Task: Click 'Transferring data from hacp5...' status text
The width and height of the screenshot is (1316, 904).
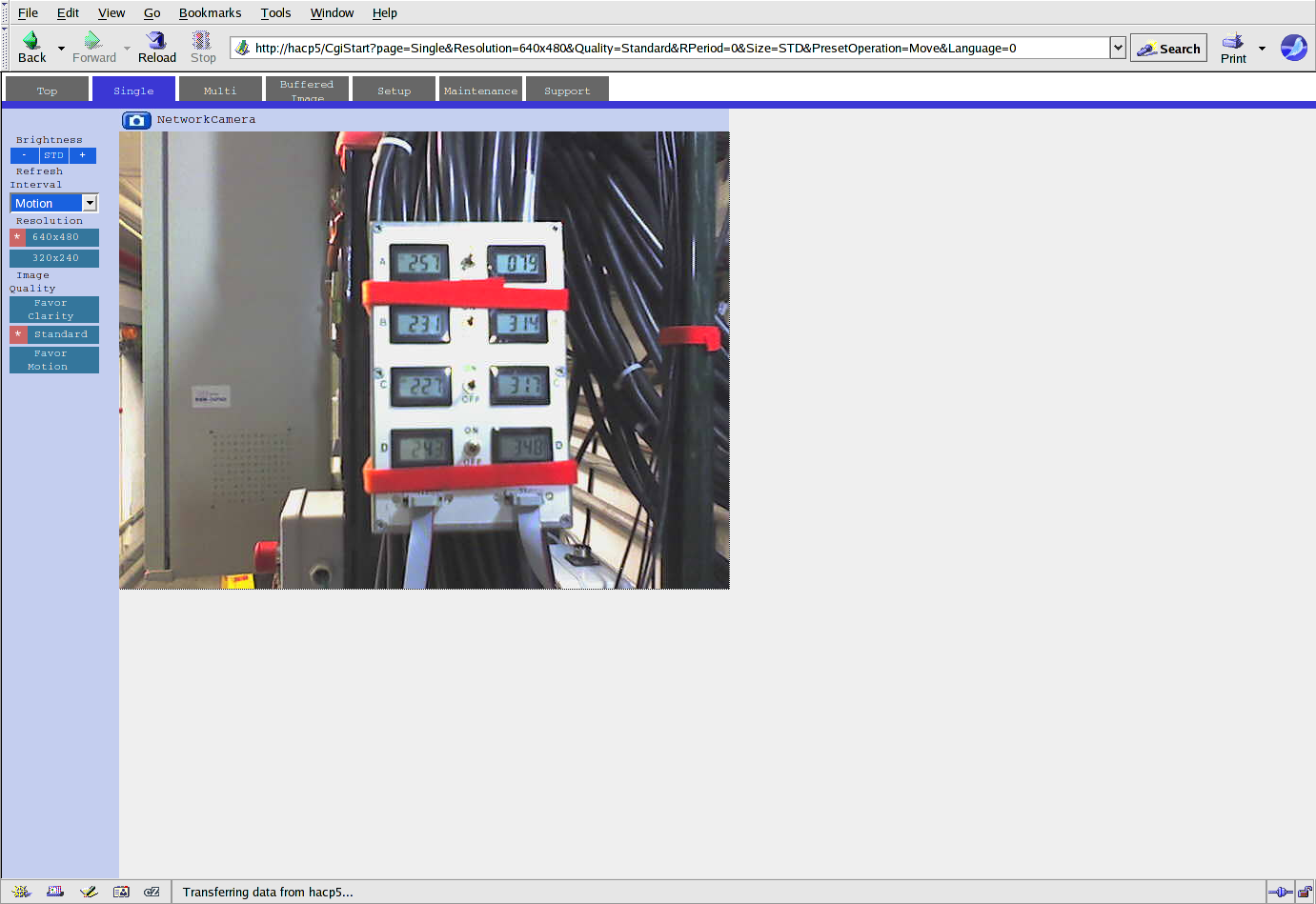Action: [268, 892]
